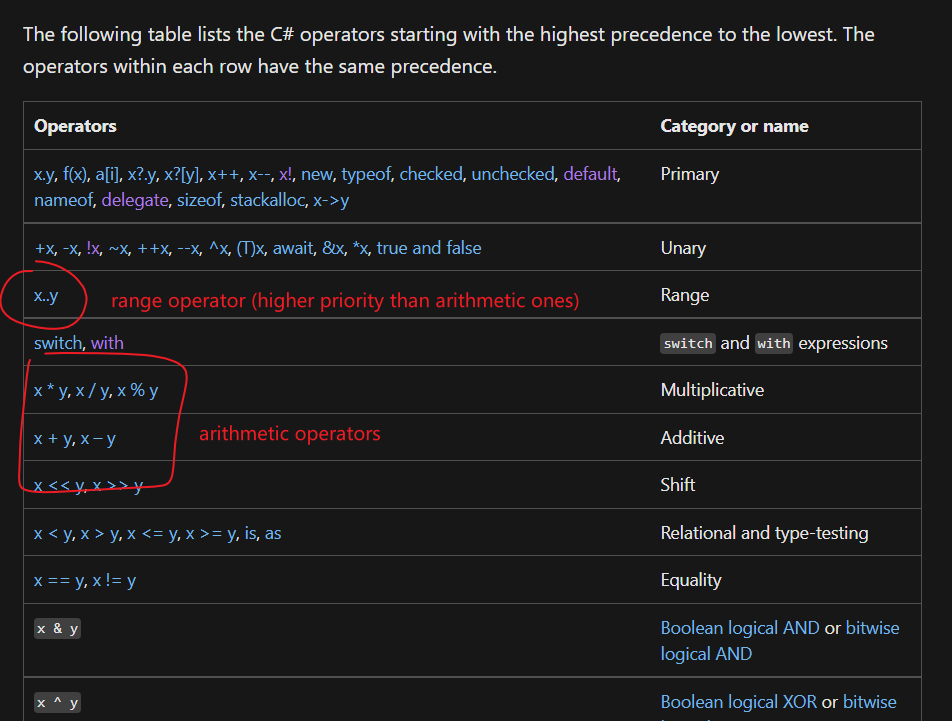Screen dimensions: 952x721
Task: Open the x * y multiplication link
Action: (50, 390)
